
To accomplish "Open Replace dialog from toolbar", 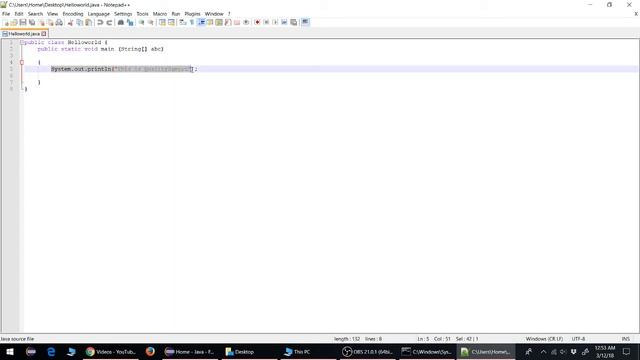I will [130, 22].
